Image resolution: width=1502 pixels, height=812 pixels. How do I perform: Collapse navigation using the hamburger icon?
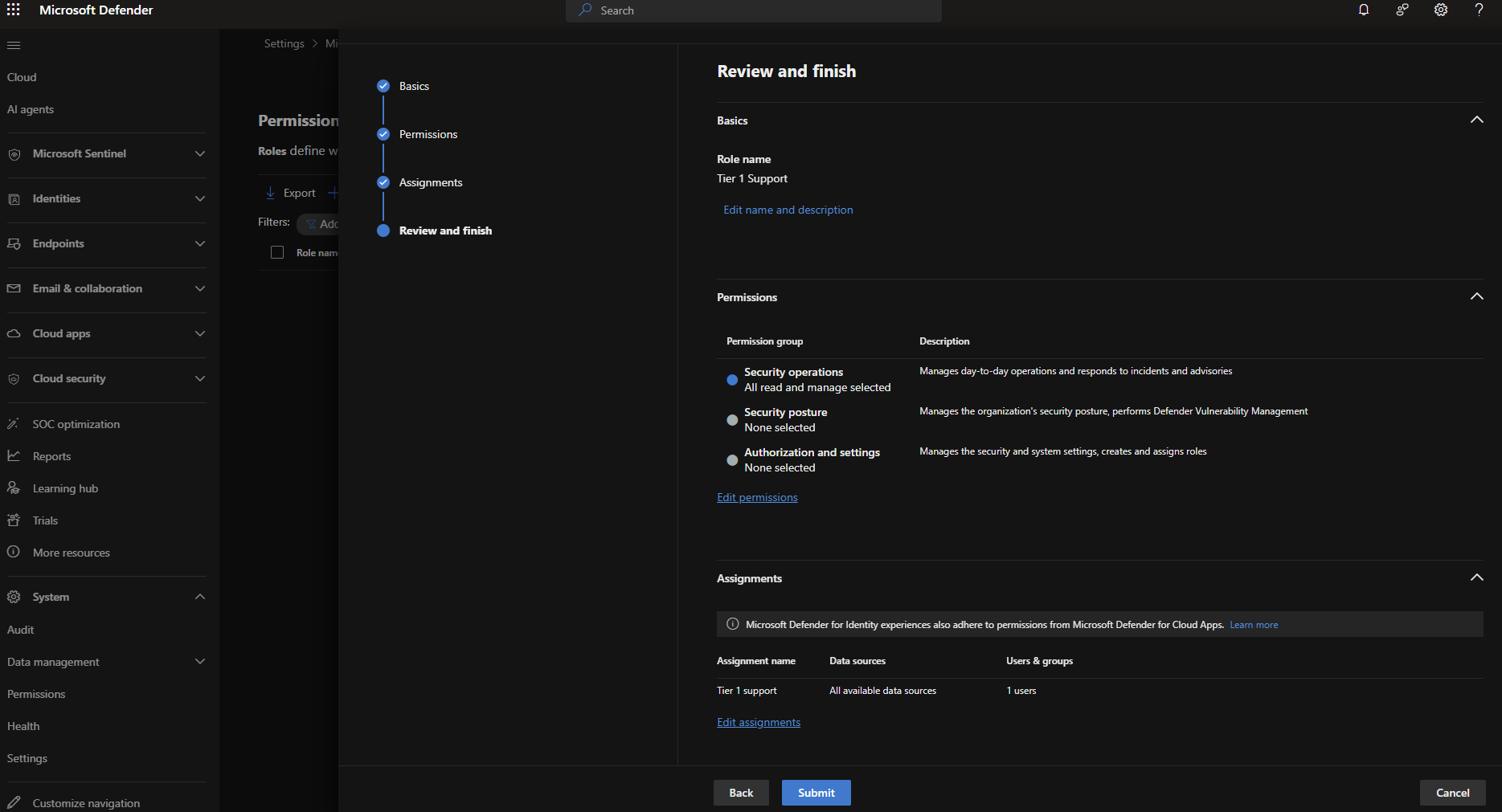pos(14,45)
